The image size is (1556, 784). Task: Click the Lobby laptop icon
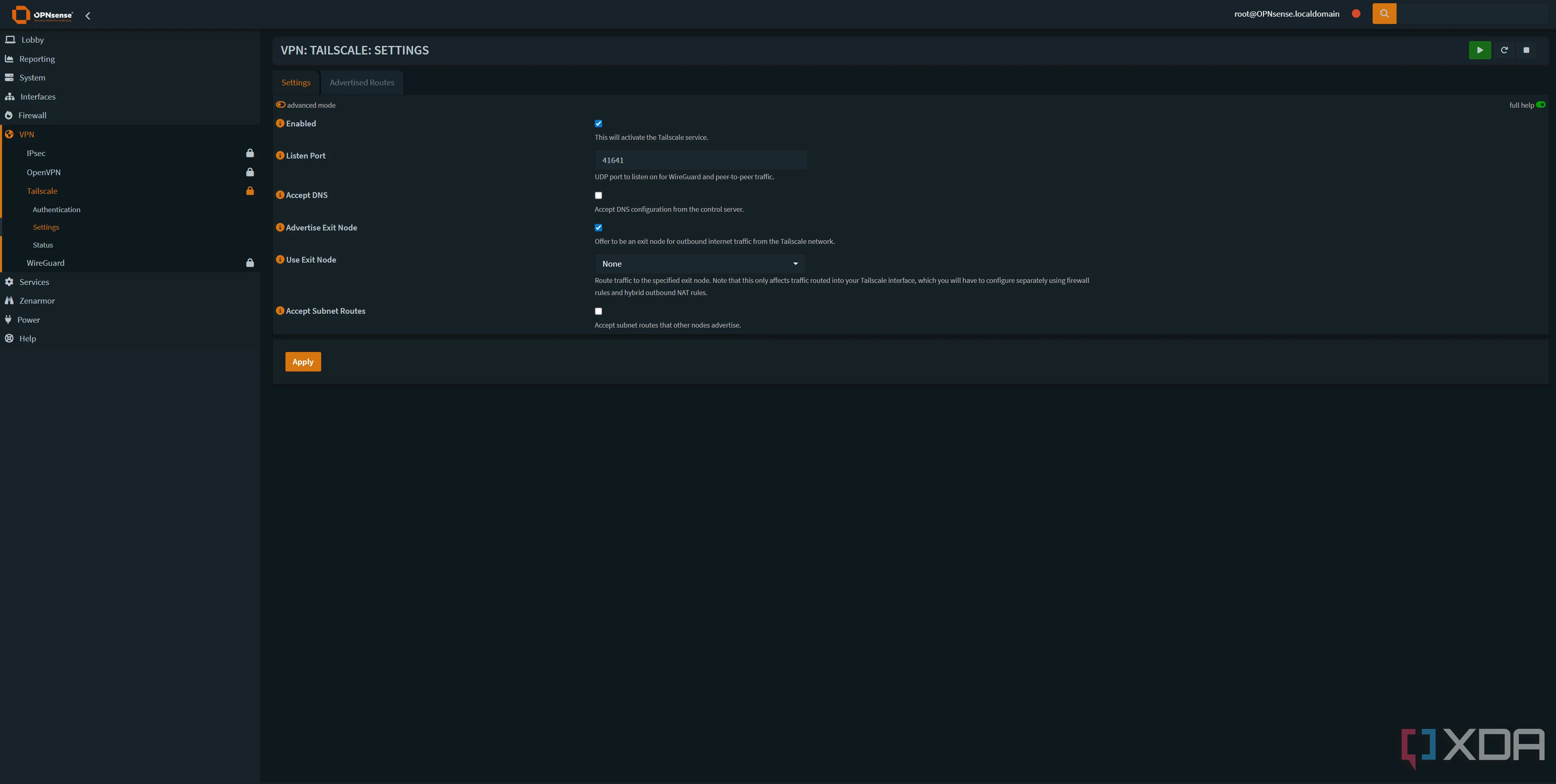tap(10, 39)
